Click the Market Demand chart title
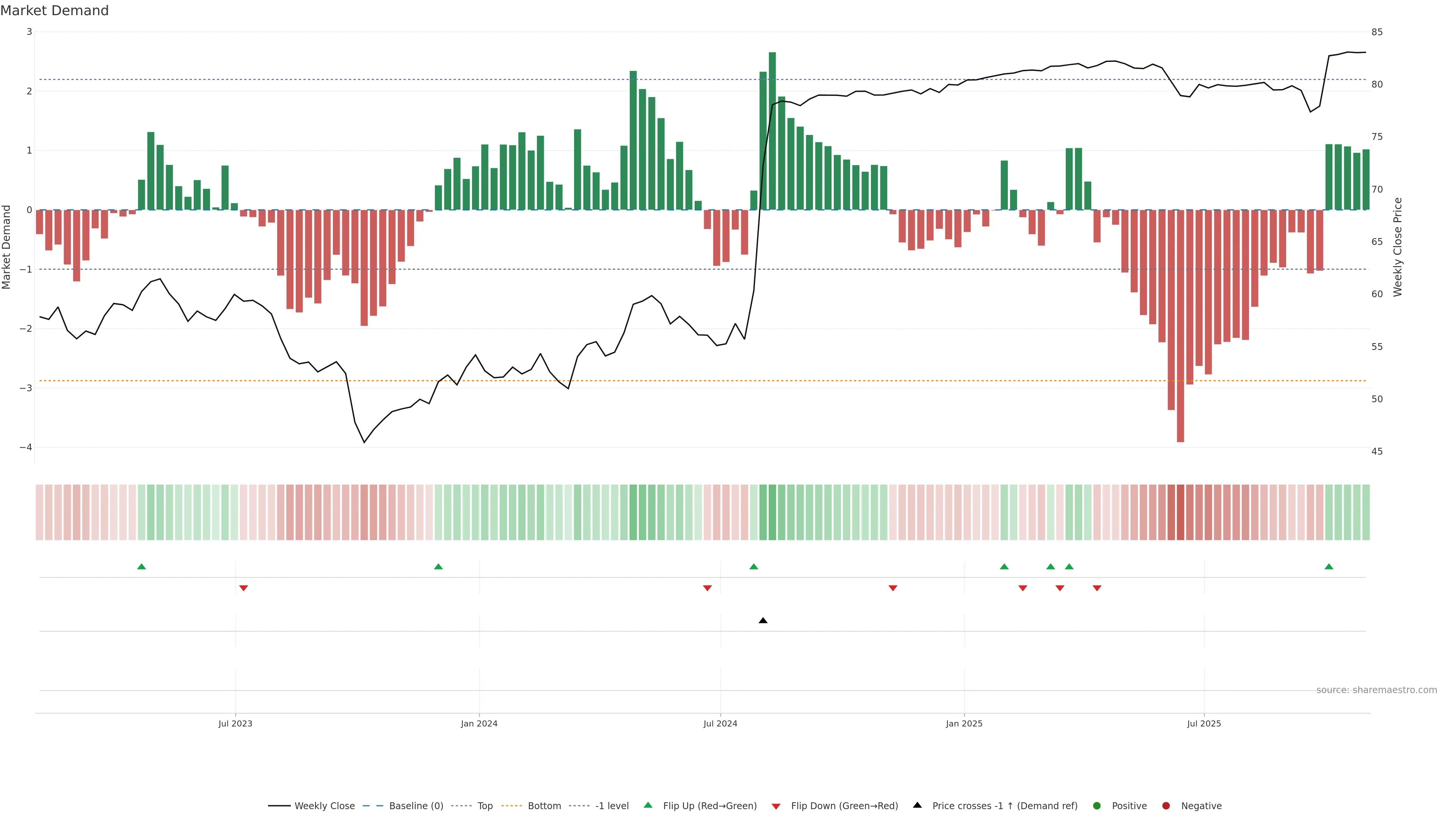 coord(54,11)
